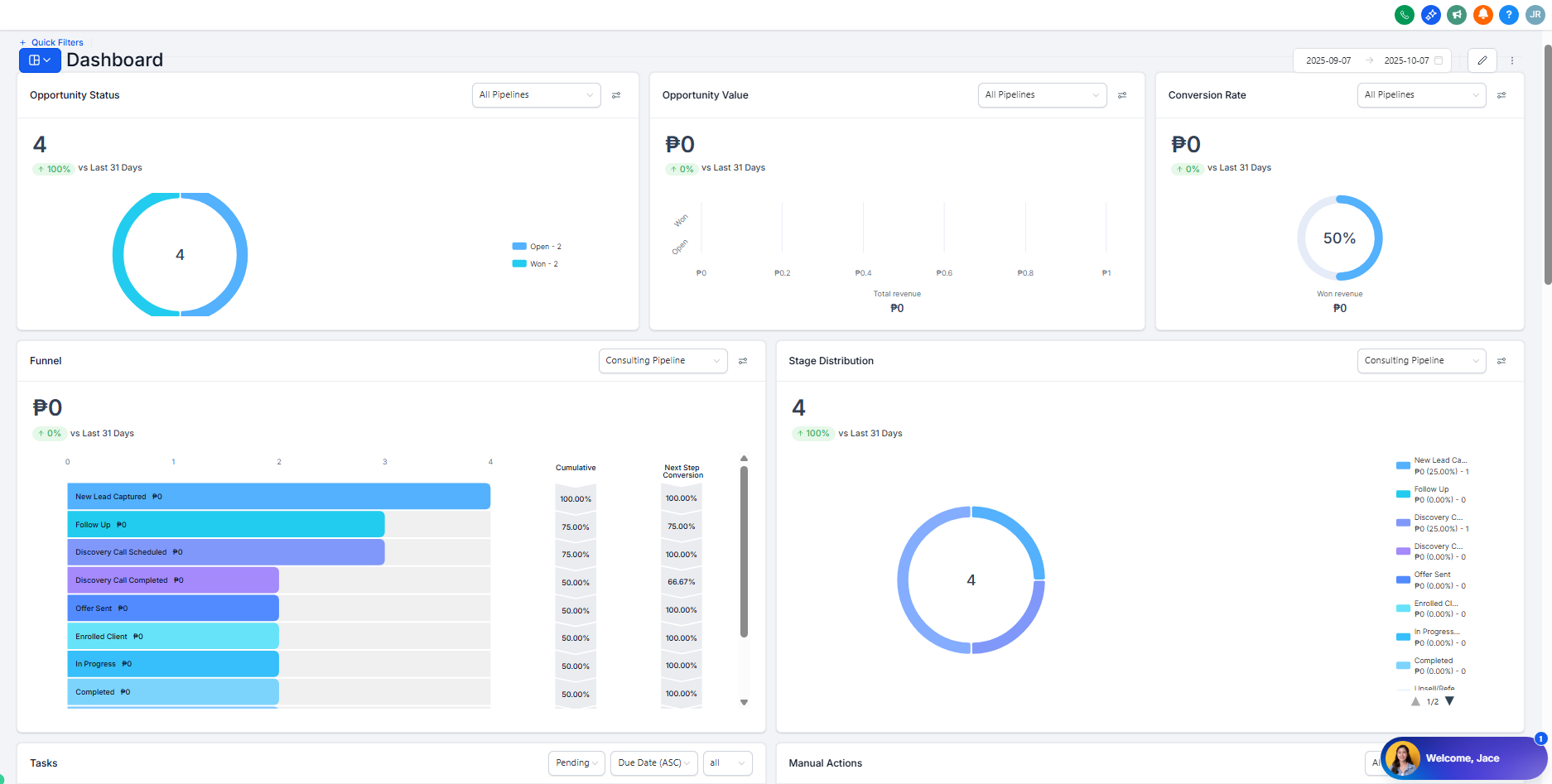
Task: Open the orange notifications bell
Action: coord(1483,15)
